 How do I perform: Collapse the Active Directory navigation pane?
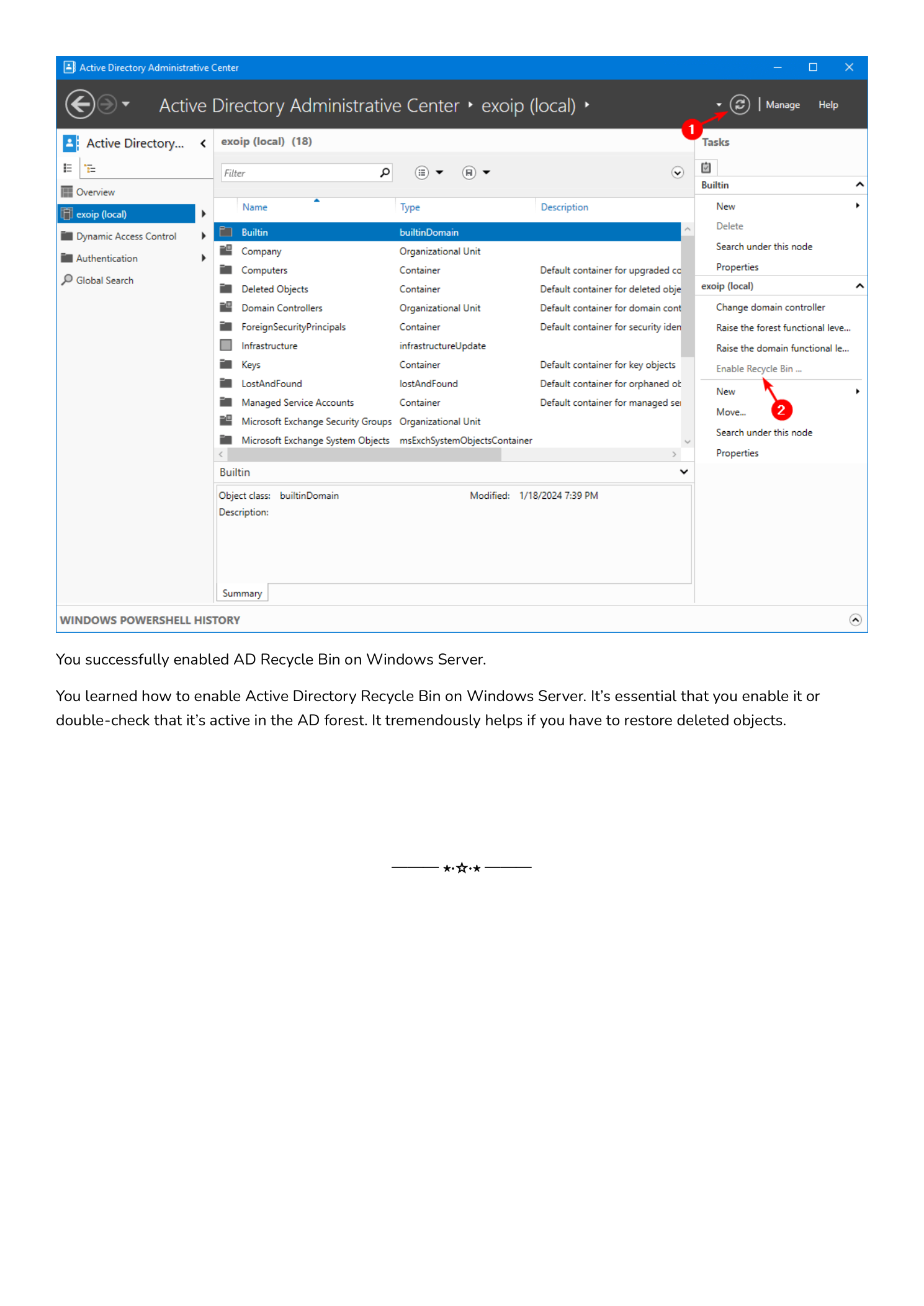(203, 143)
